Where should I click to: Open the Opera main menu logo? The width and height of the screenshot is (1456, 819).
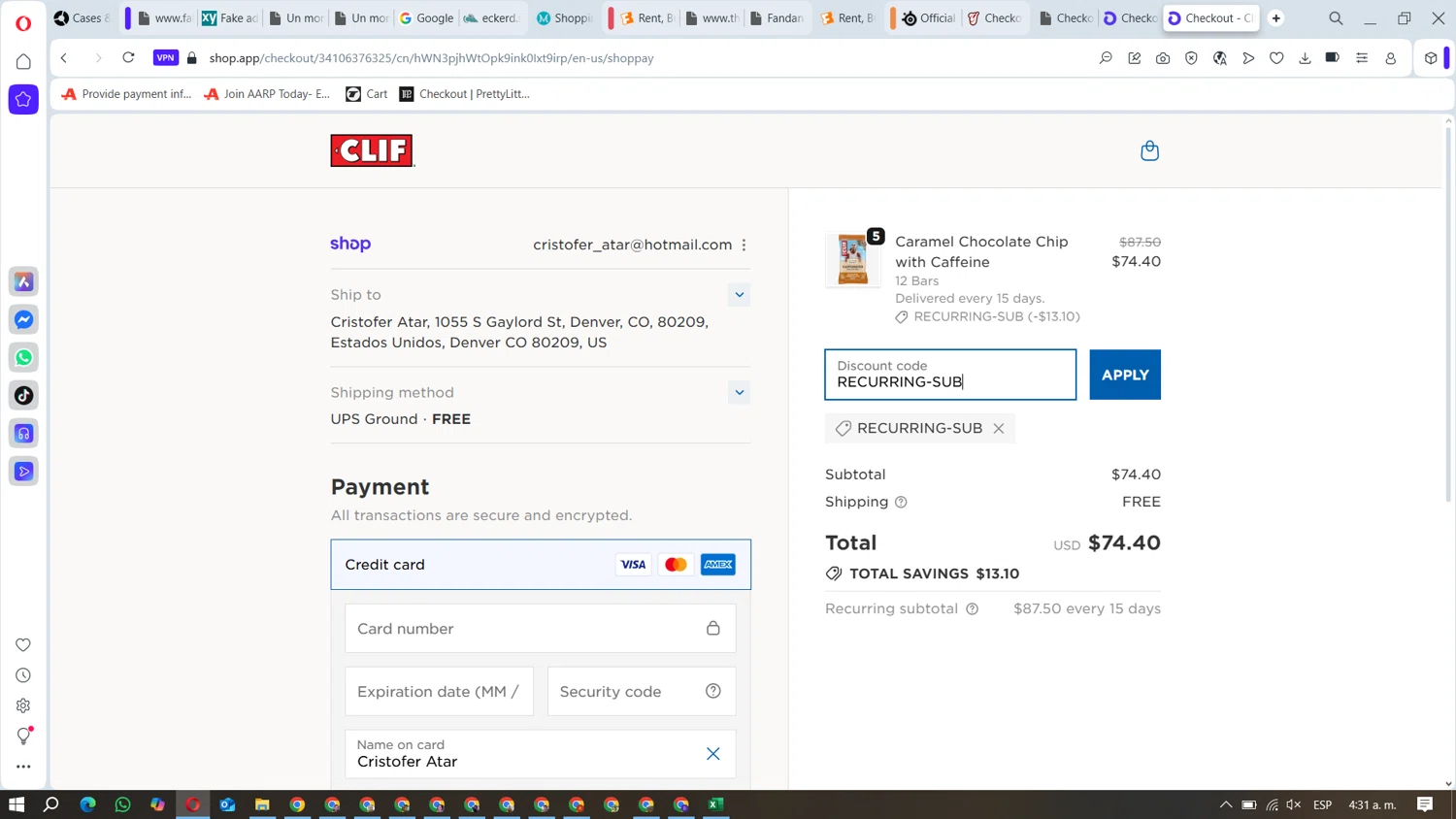point(23,22)
